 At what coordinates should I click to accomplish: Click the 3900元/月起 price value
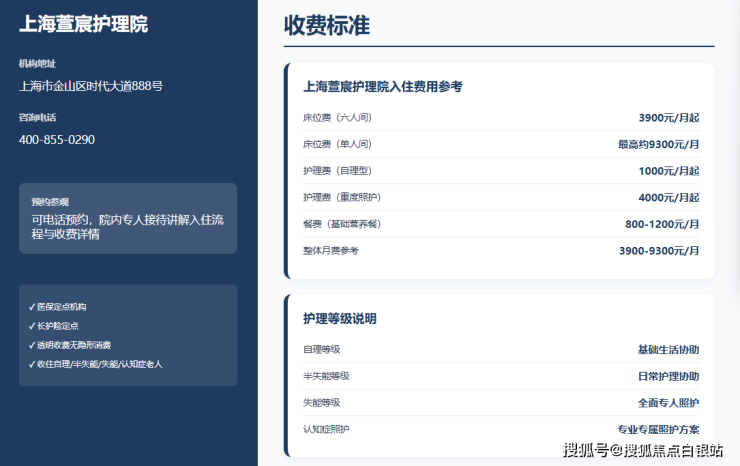tap(669, 118)
